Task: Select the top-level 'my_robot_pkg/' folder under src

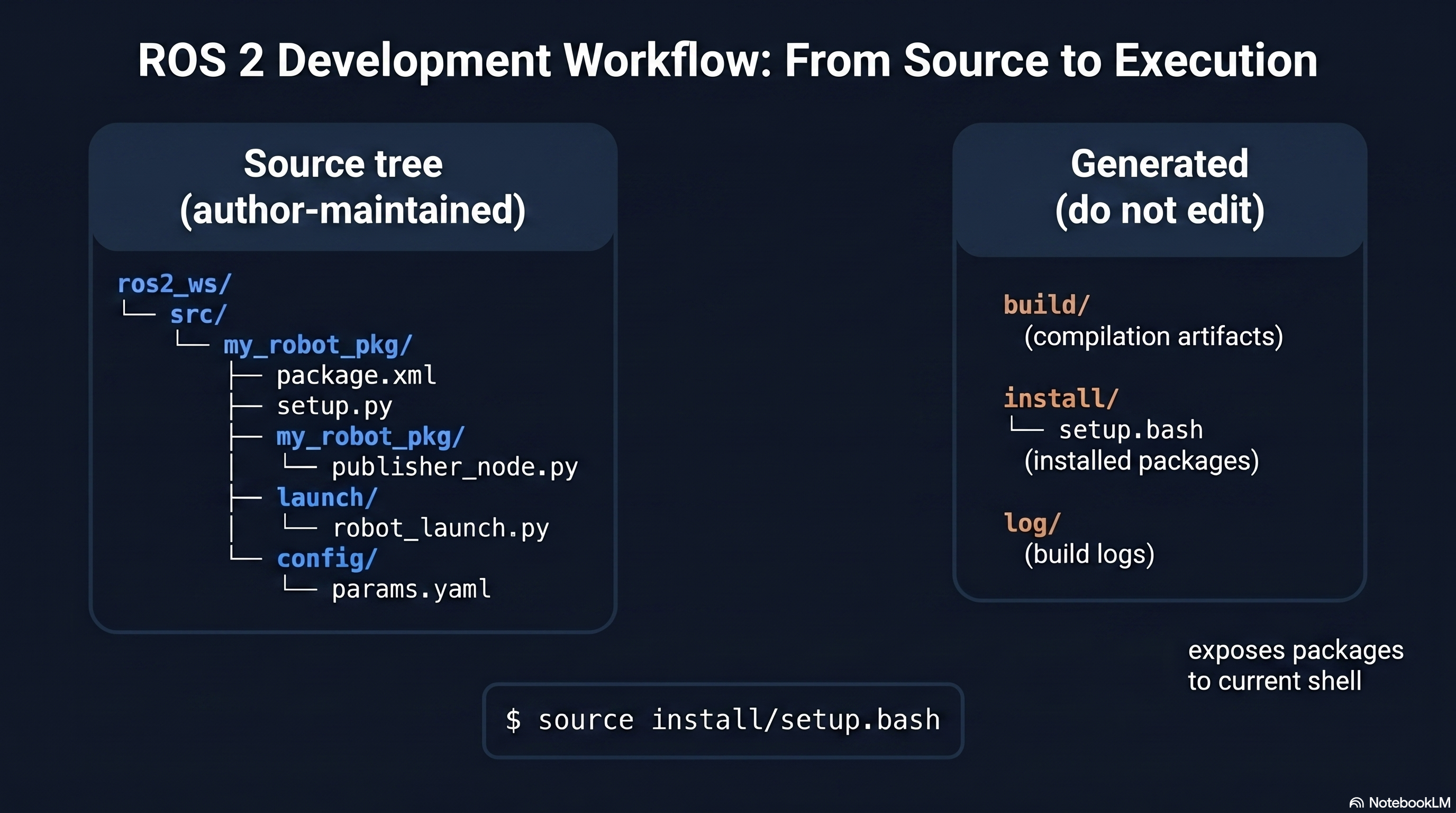Action: (317, 345)
